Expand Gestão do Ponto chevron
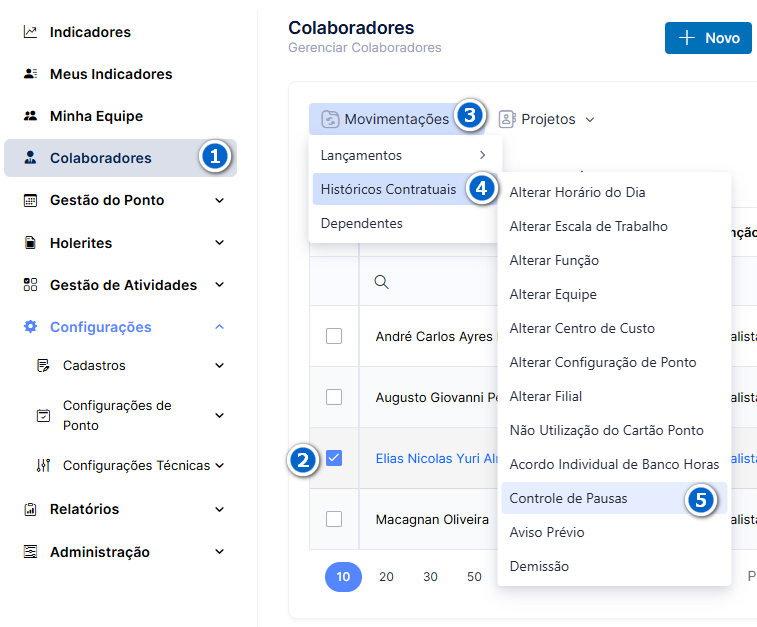This screenshot has width=757, height=627. [x=220, y=200]
